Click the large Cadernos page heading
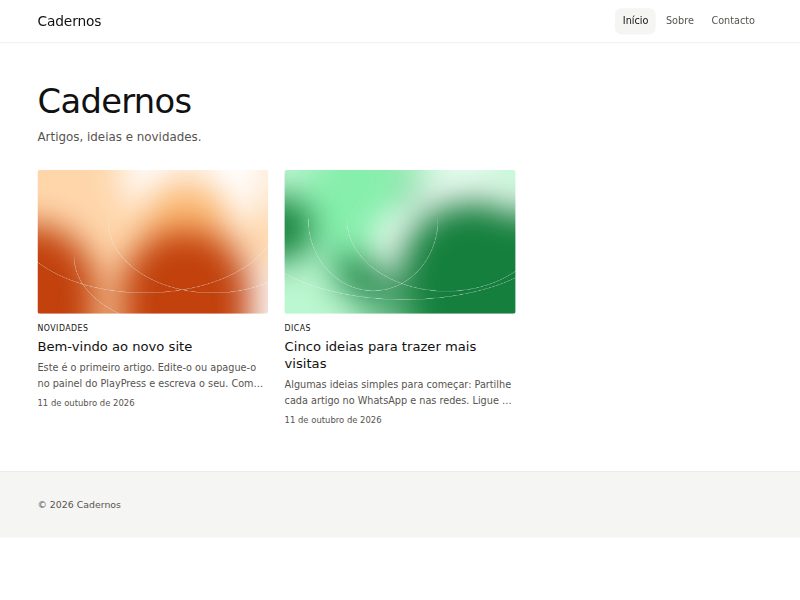 115,101
